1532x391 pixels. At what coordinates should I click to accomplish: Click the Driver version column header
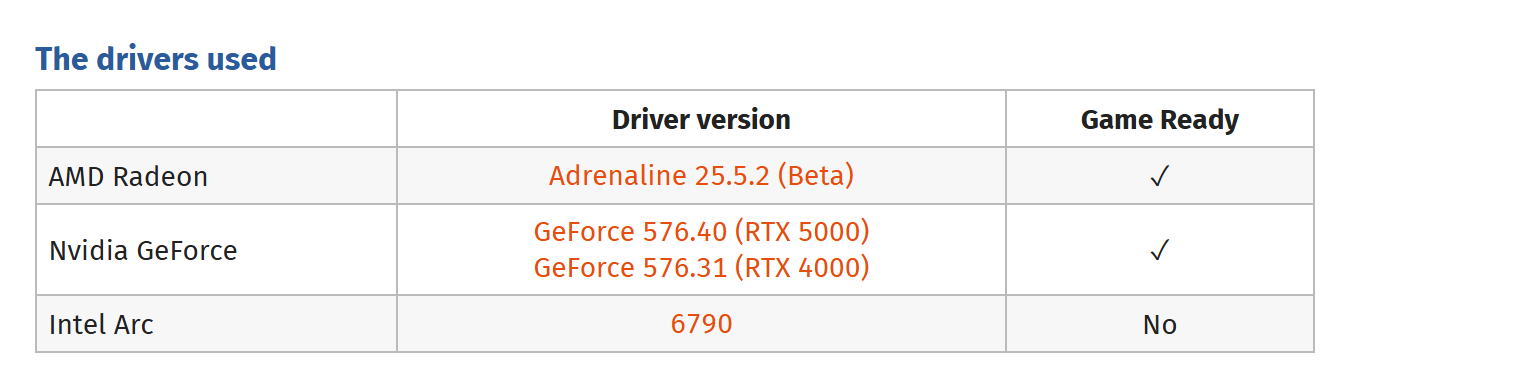[701, 120]
